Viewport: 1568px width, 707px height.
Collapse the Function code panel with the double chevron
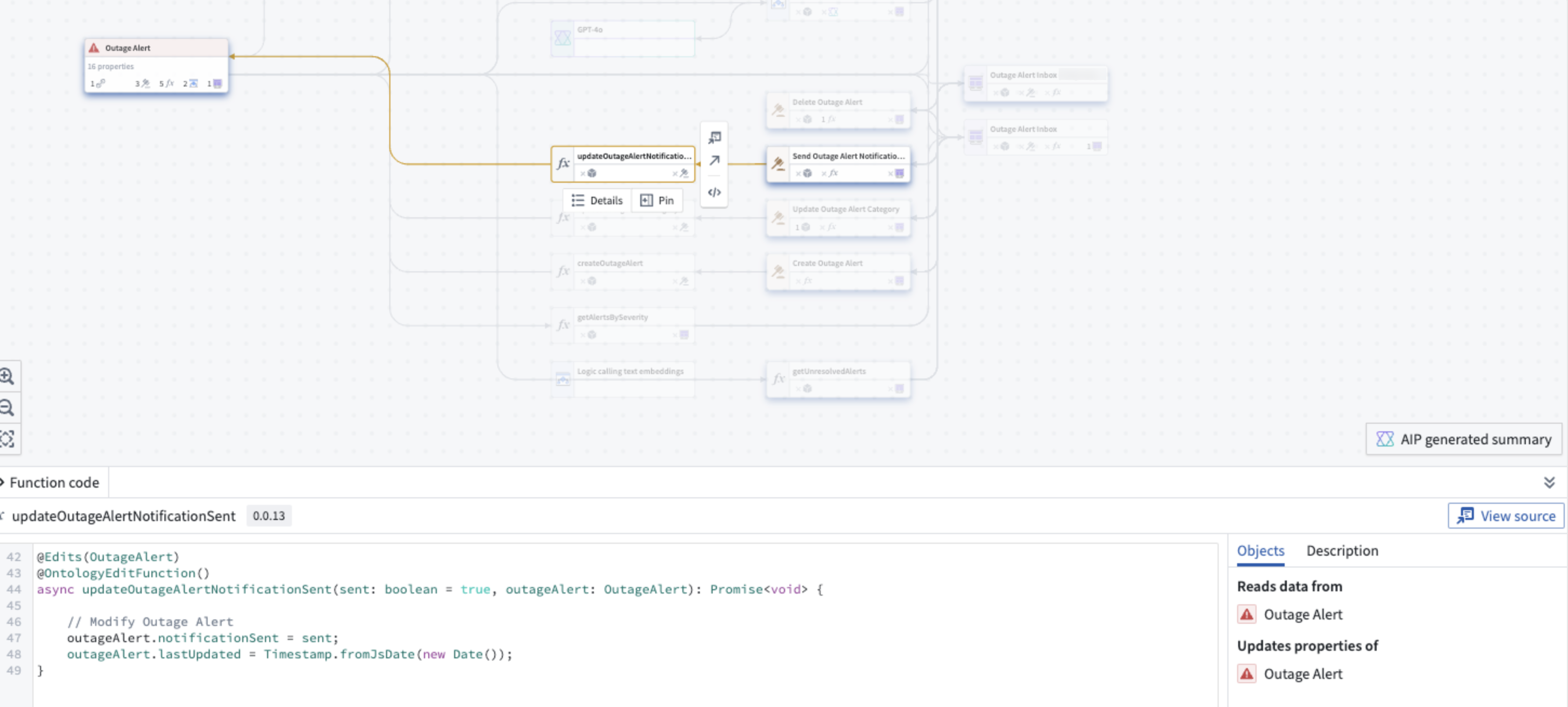point(1550,483)
